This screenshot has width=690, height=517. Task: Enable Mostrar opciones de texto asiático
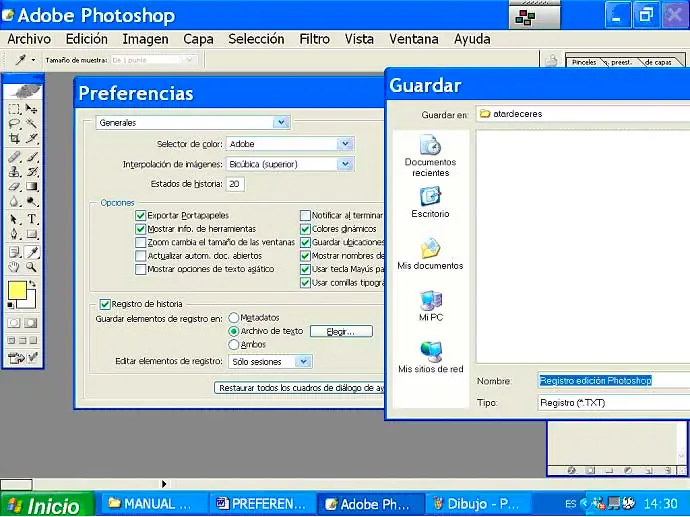pyautogui.click(x=140, y=269)
